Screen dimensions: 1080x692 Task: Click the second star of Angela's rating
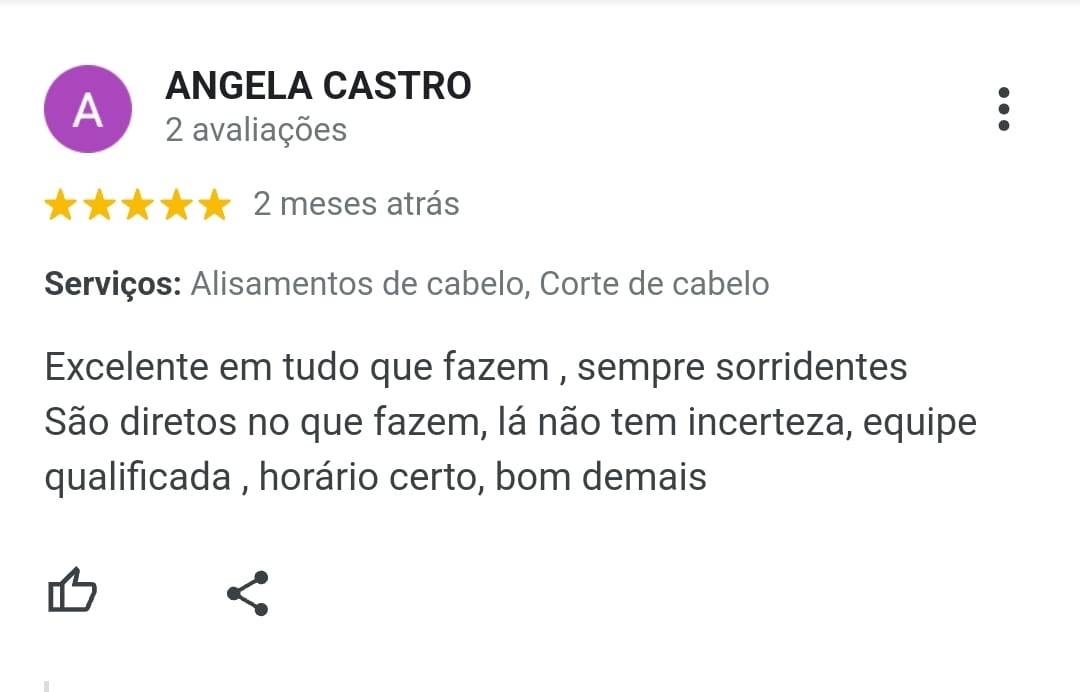click(x=101, y=203)
